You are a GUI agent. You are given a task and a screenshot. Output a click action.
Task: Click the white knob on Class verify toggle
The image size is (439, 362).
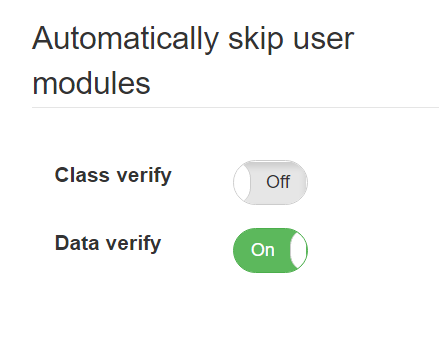click(x=242, y=182)
